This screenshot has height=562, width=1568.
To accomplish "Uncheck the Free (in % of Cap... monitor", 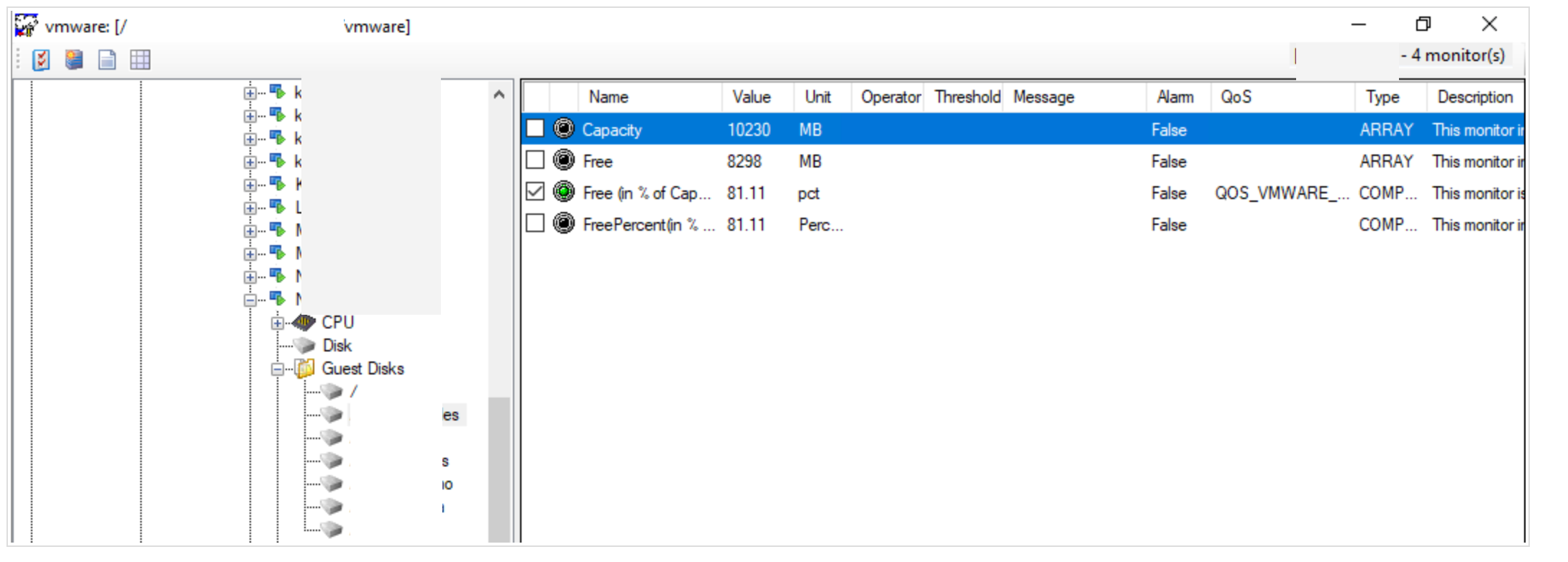I will [535, 192].
